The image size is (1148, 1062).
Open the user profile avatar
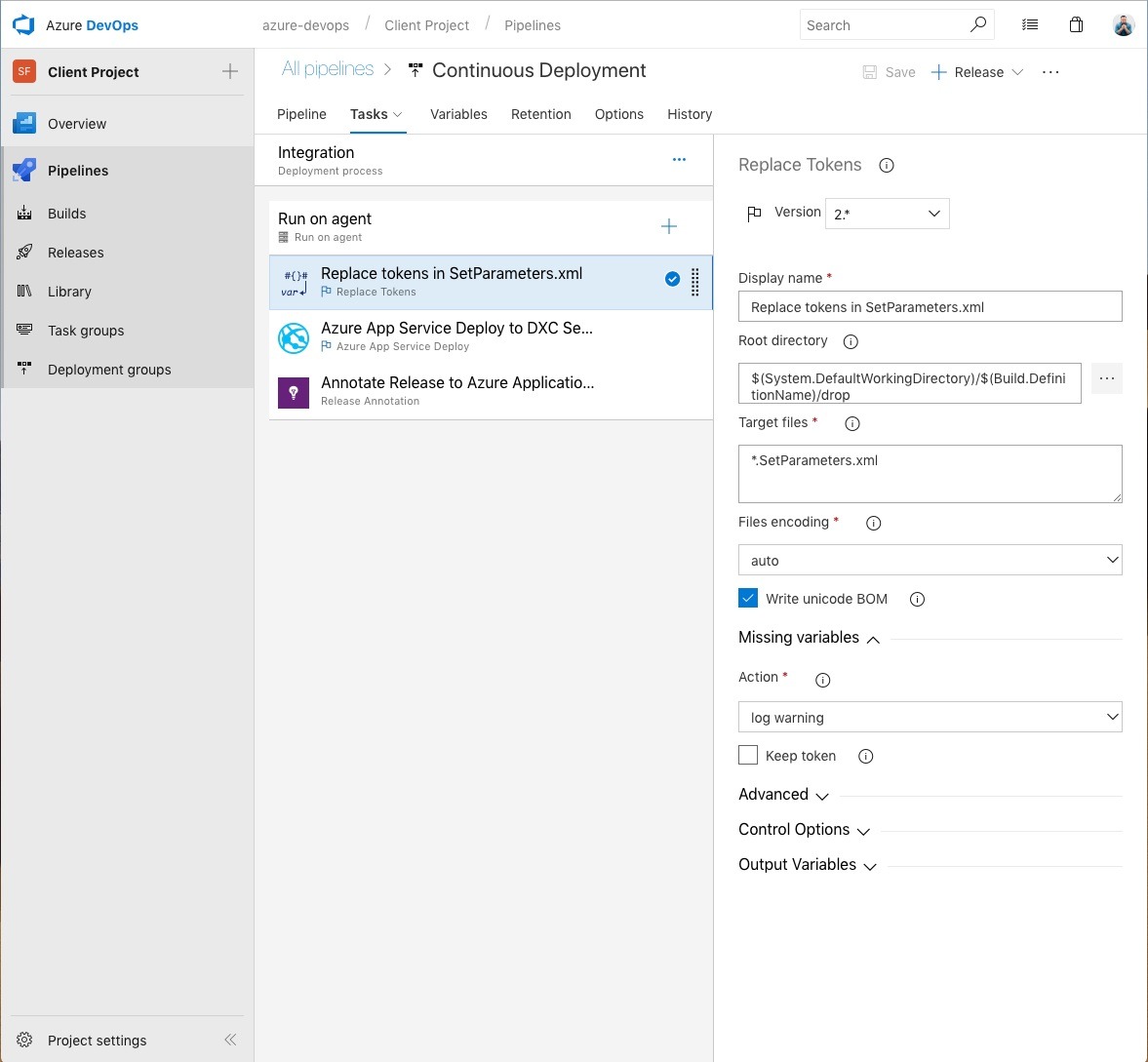pyautogui.click(x=1123, y=25)
